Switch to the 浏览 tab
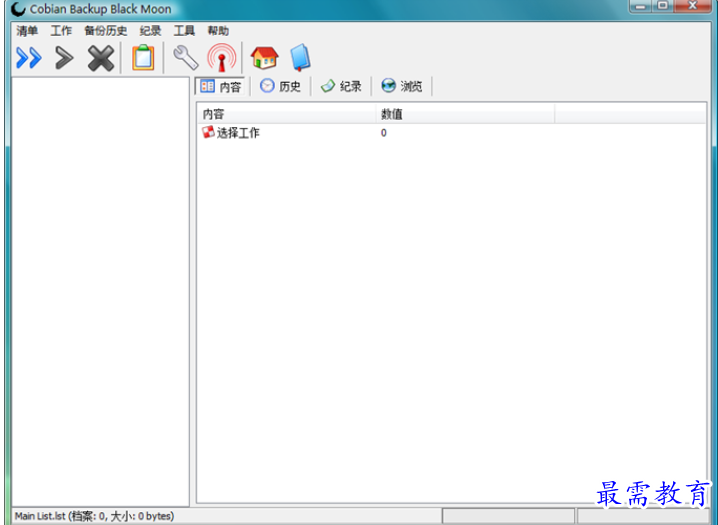The image size is (718, 525). pos(402,86)
